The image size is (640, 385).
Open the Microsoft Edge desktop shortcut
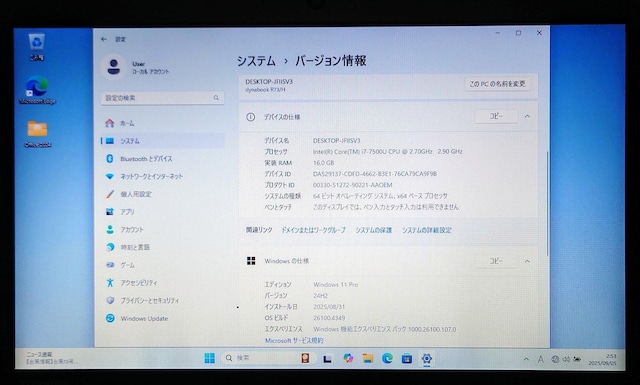(37, 90)
